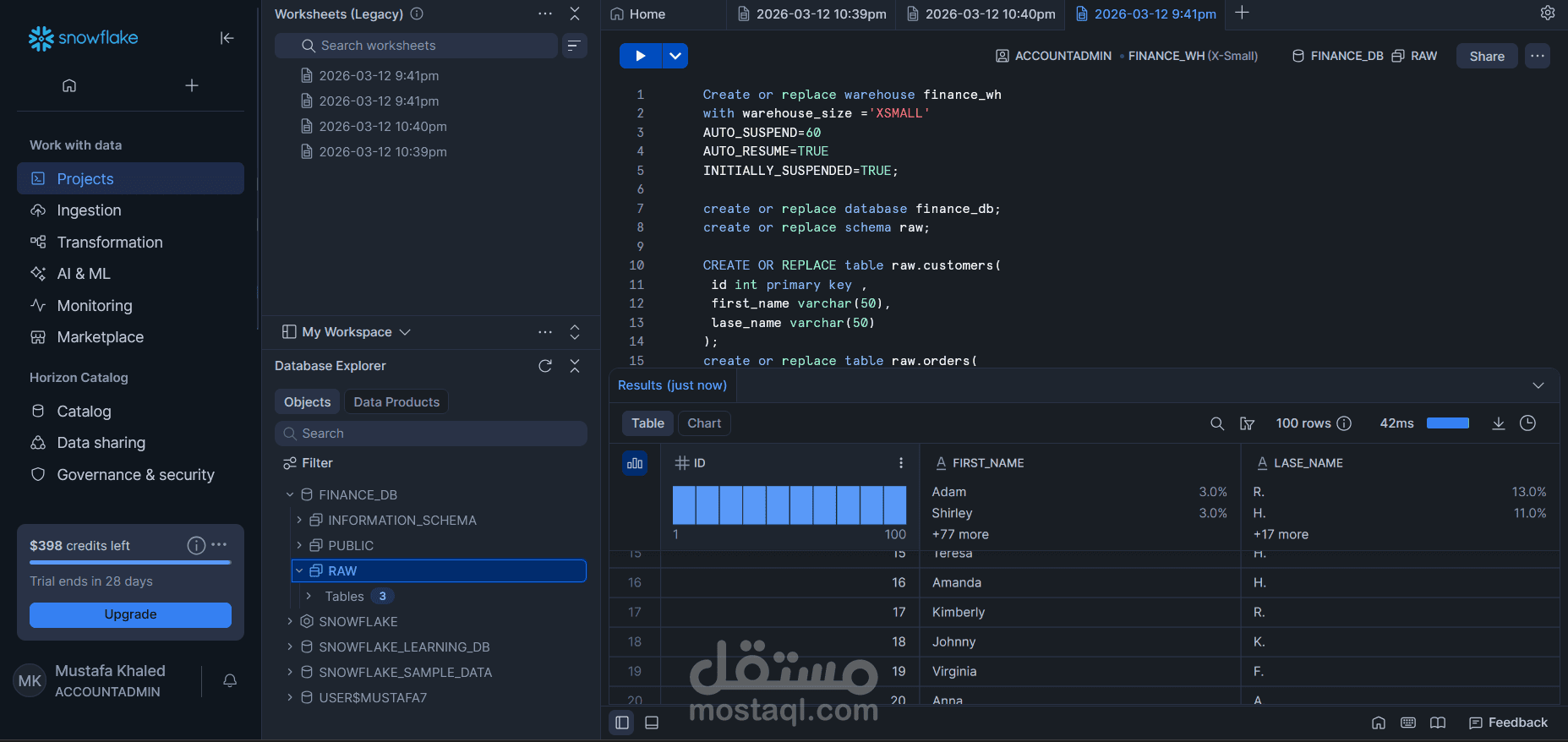
Task: Search within the results
Action: point(1217,423)
